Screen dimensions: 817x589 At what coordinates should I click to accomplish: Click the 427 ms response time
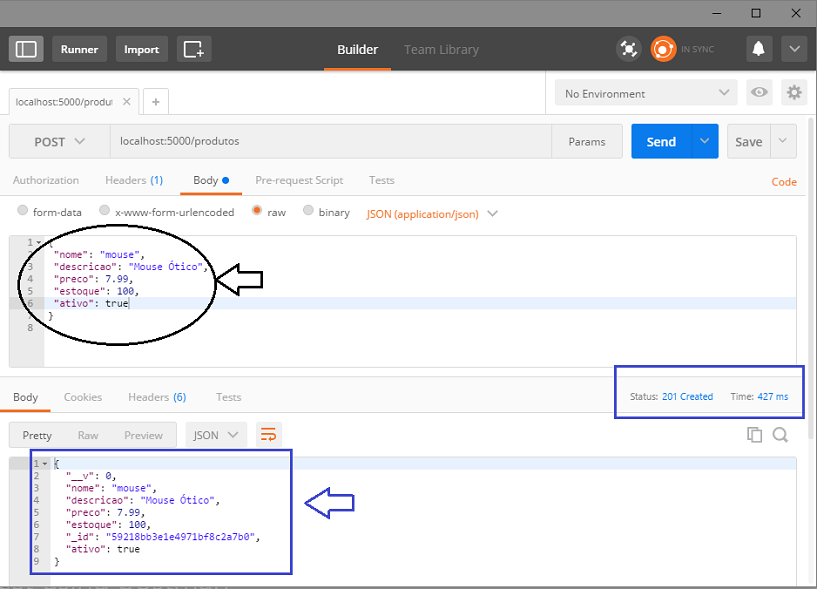pos(773,397)
